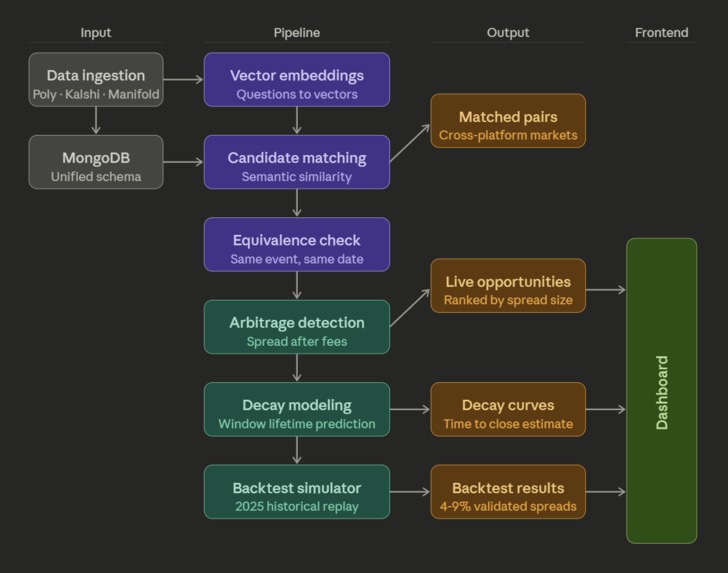Click the Data ingestion box
Screen dimensions: 728x573
pyautogui.click(x=96, y=79)
